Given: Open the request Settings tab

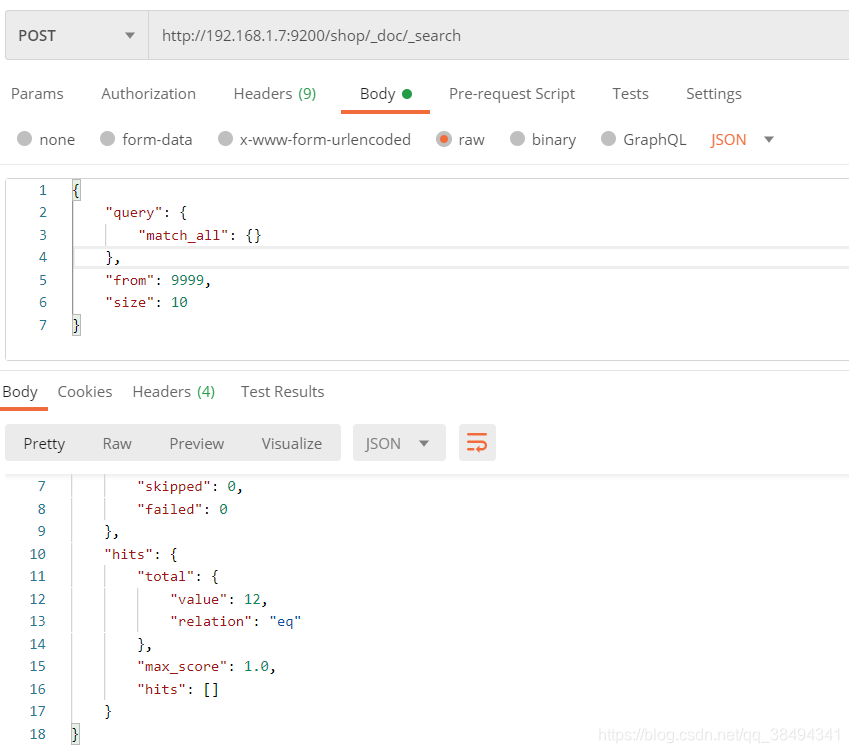Looking at the screenshot, I should coord(713,94).
